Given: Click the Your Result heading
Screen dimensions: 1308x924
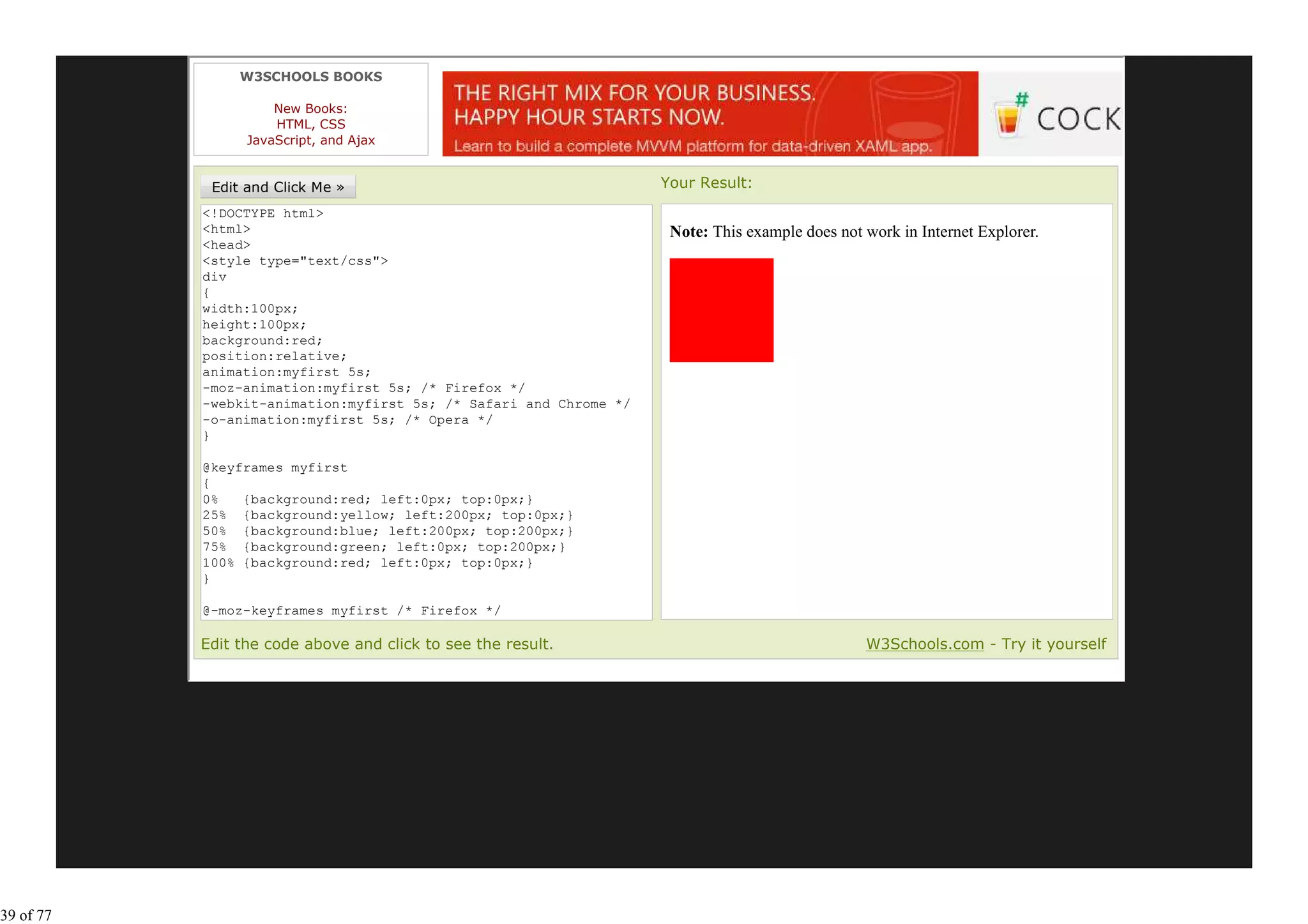Looking at the screenshot, I should (706, 183).
